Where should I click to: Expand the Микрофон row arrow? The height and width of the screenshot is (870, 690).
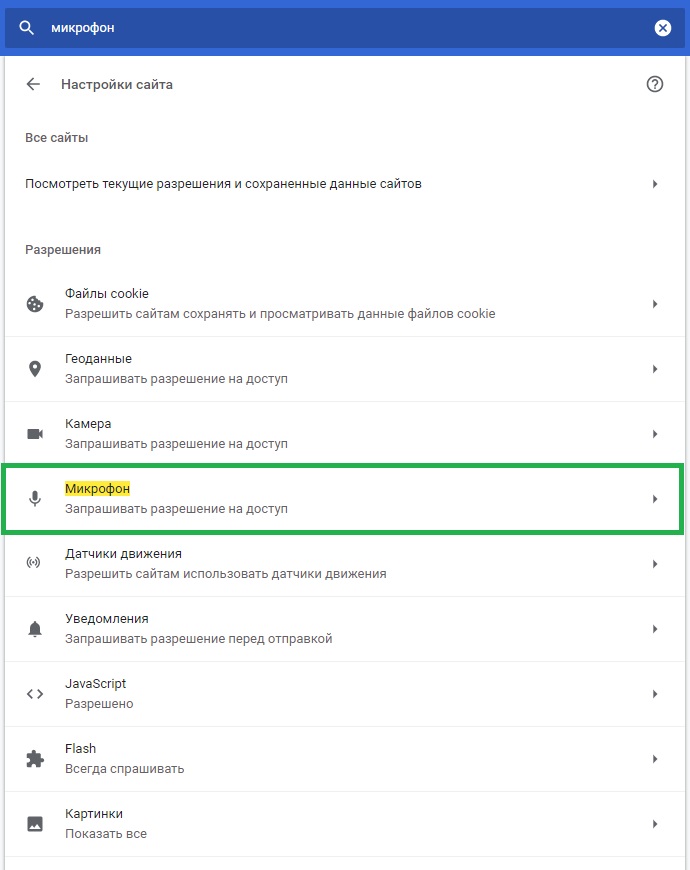655,499
